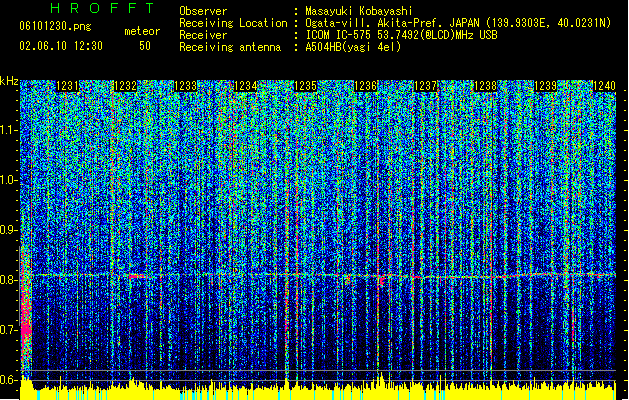Click the meteor count value 50

145,46
